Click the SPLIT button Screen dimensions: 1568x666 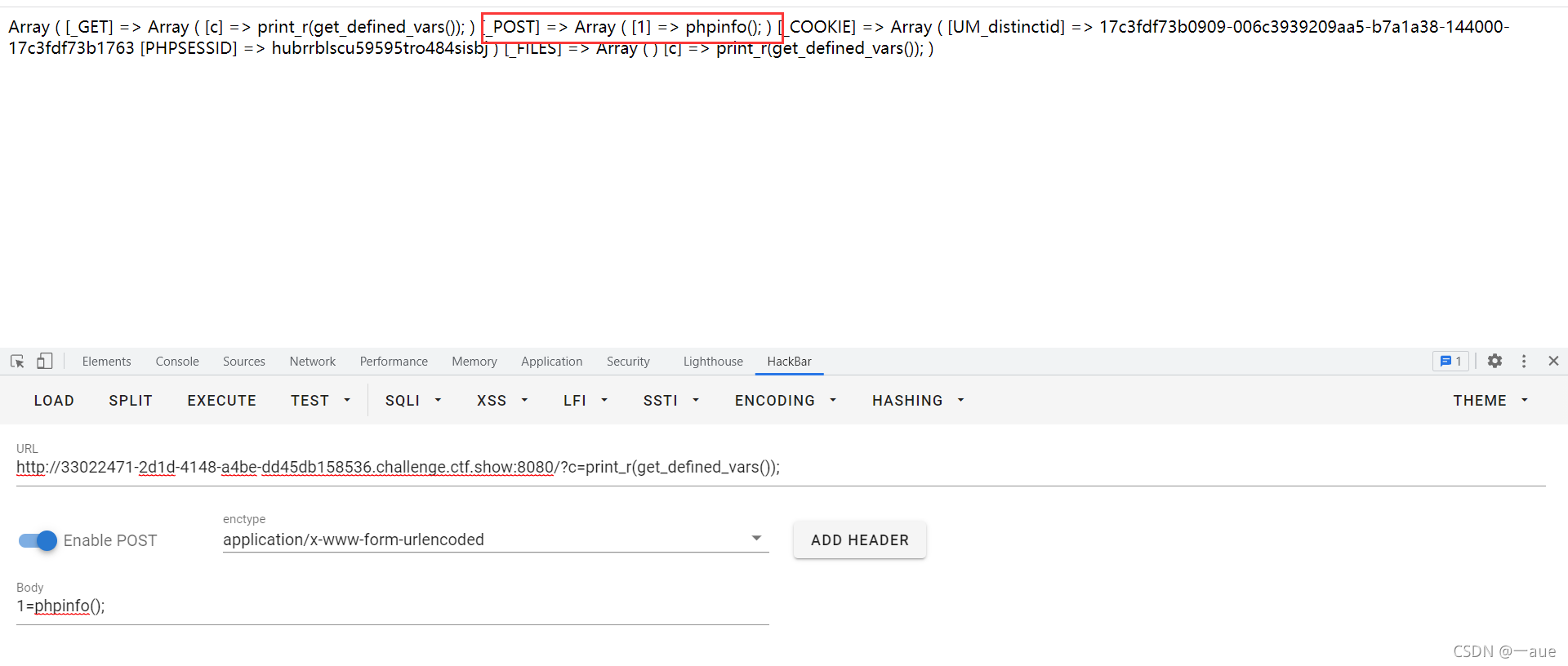(131, 400)
